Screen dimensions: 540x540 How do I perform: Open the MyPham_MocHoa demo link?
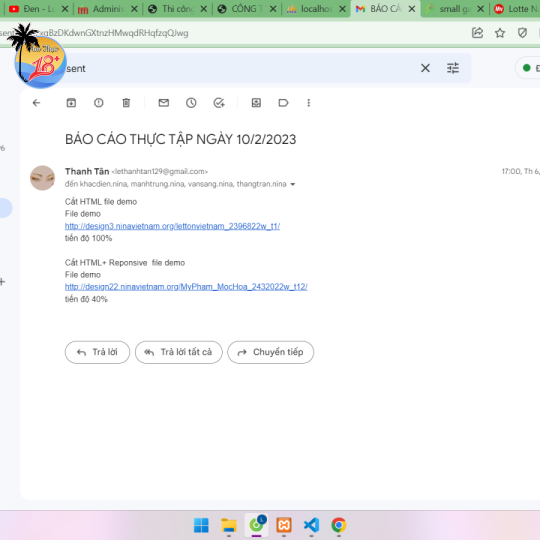[186, 287]
